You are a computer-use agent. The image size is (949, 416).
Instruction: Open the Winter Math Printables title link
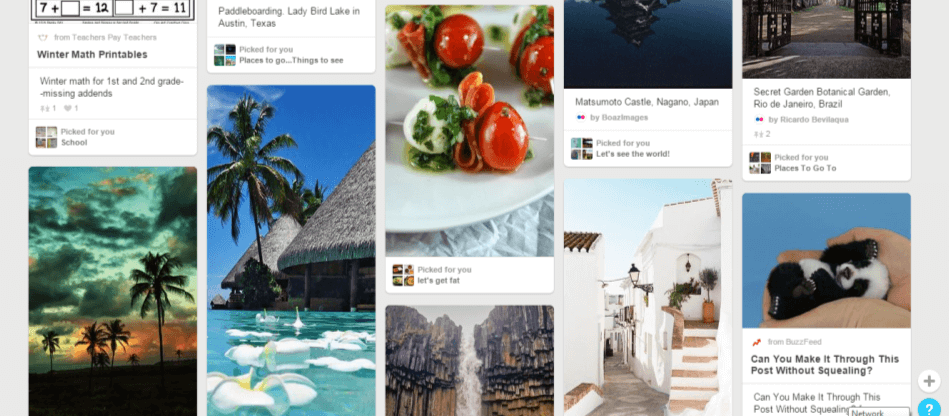coord(92,54)
